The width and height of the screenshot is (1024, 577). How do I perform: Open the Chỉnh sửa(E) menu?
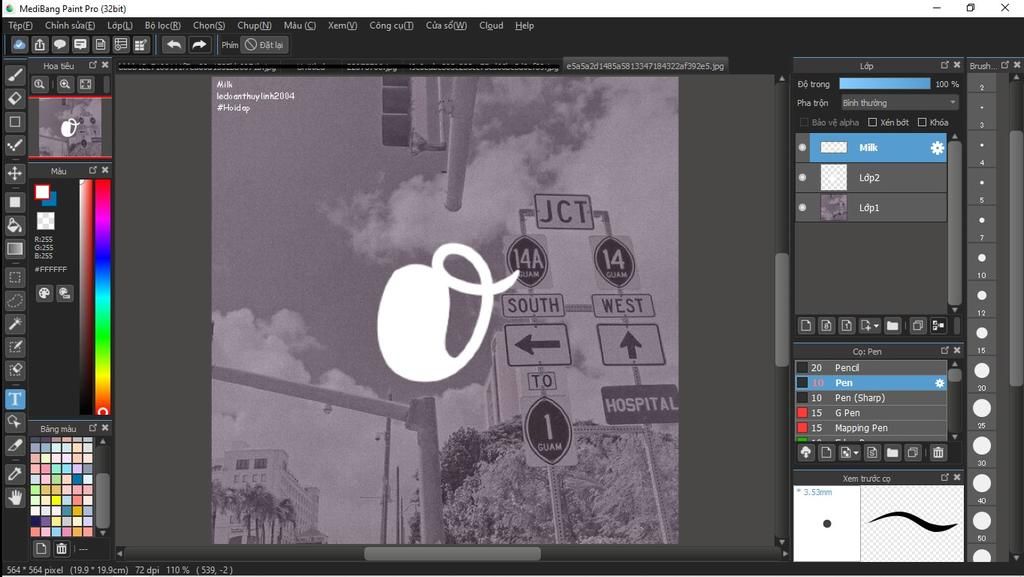pos(70,25)
